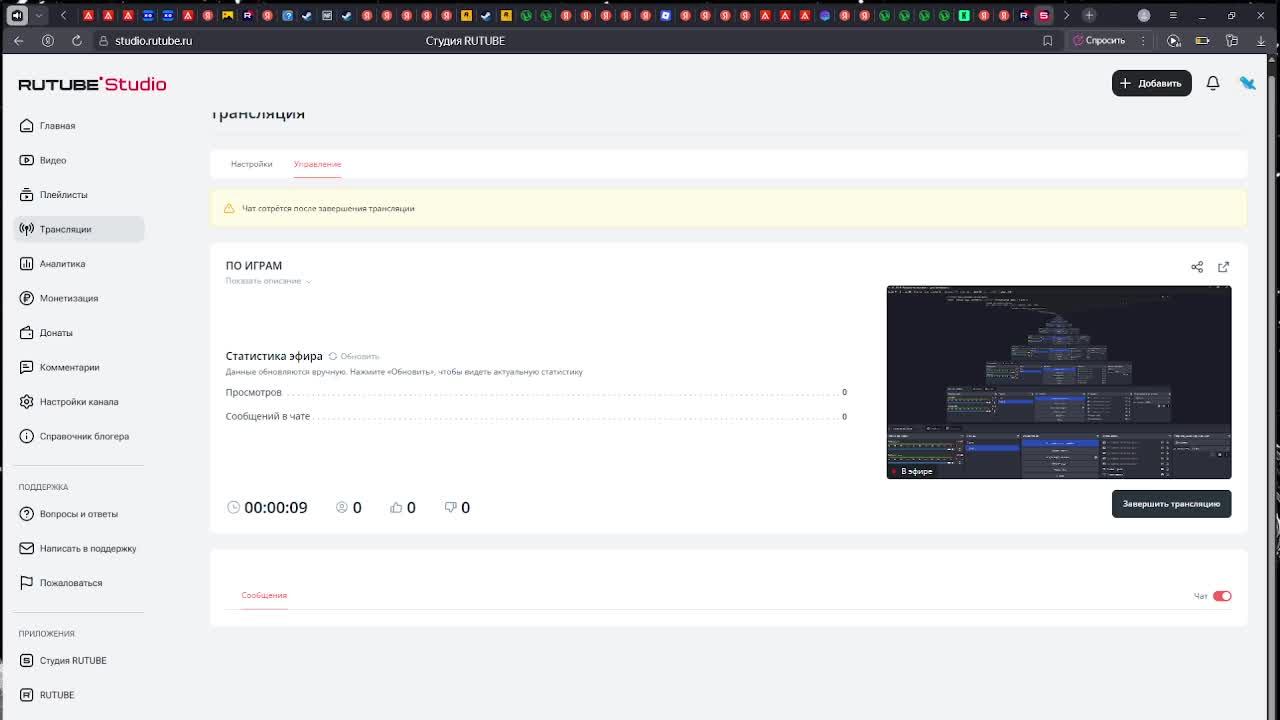This screenshot has width=1280, height=720.
Task: Click the Пожаловаться flag item
Action: [79, 583]
